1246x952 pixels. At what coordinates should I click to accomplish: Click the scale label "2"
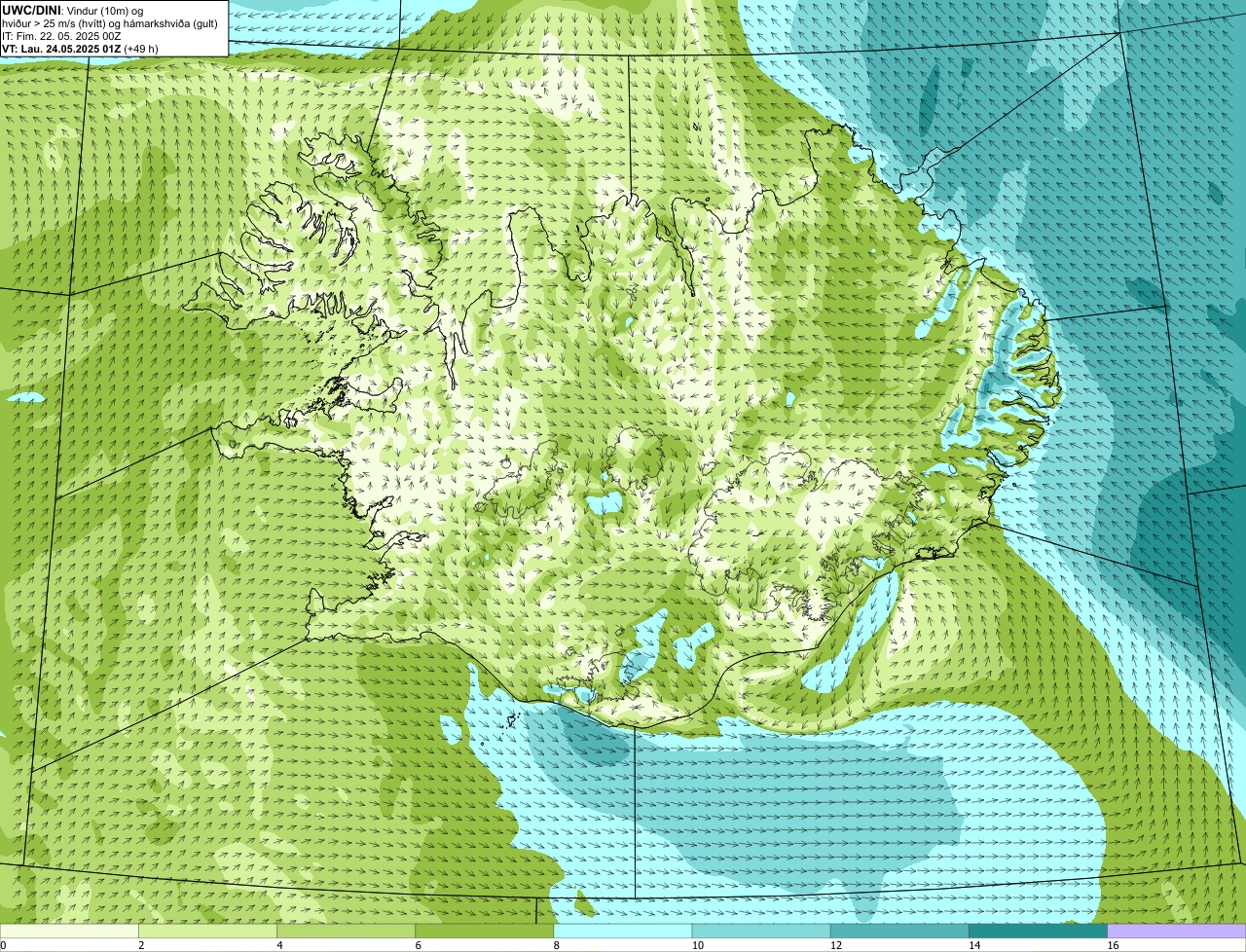click(x=141, y=945)
